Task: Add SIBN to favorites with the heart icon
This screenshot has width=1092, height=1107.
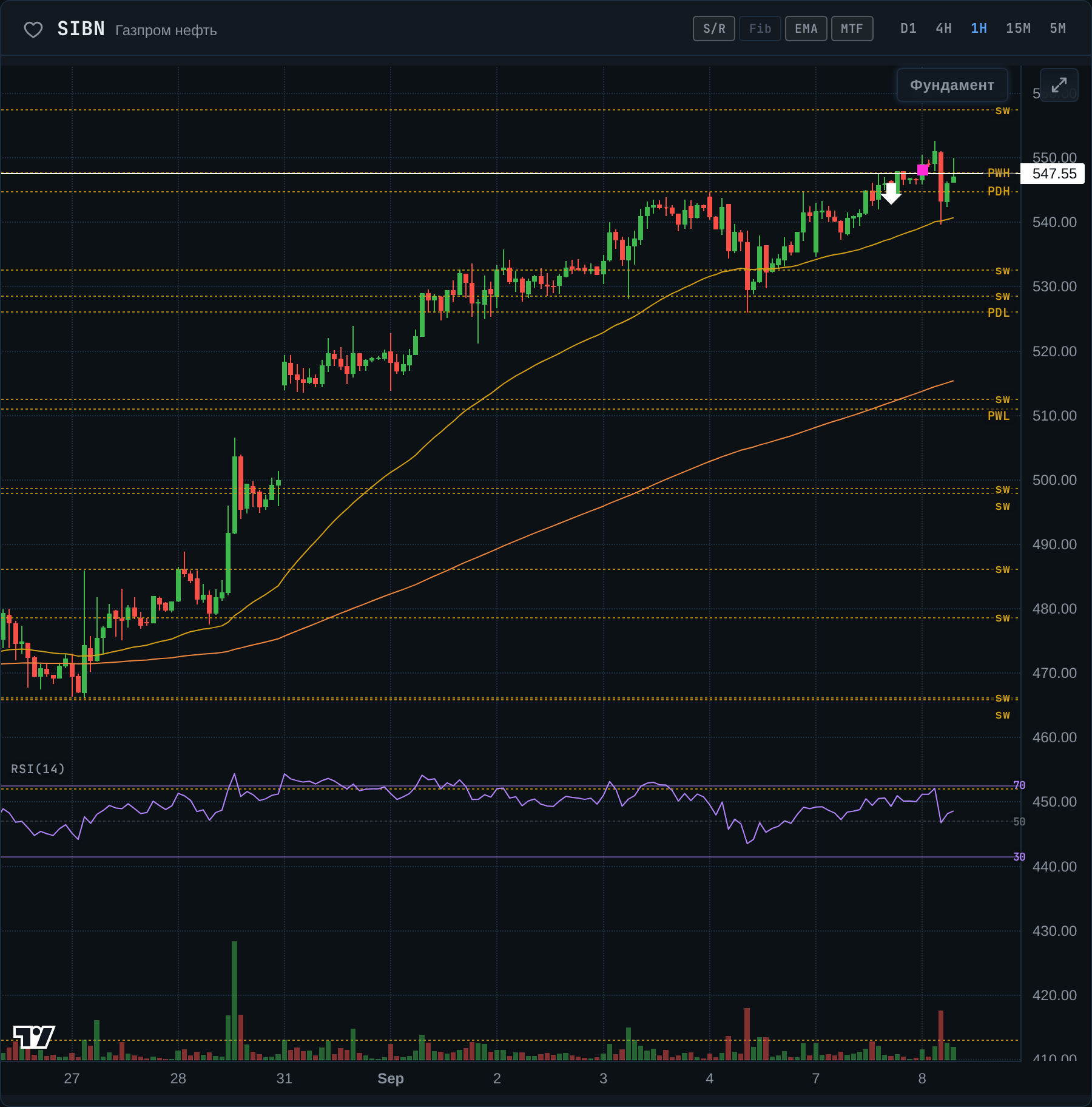Action: click(33, 30)
